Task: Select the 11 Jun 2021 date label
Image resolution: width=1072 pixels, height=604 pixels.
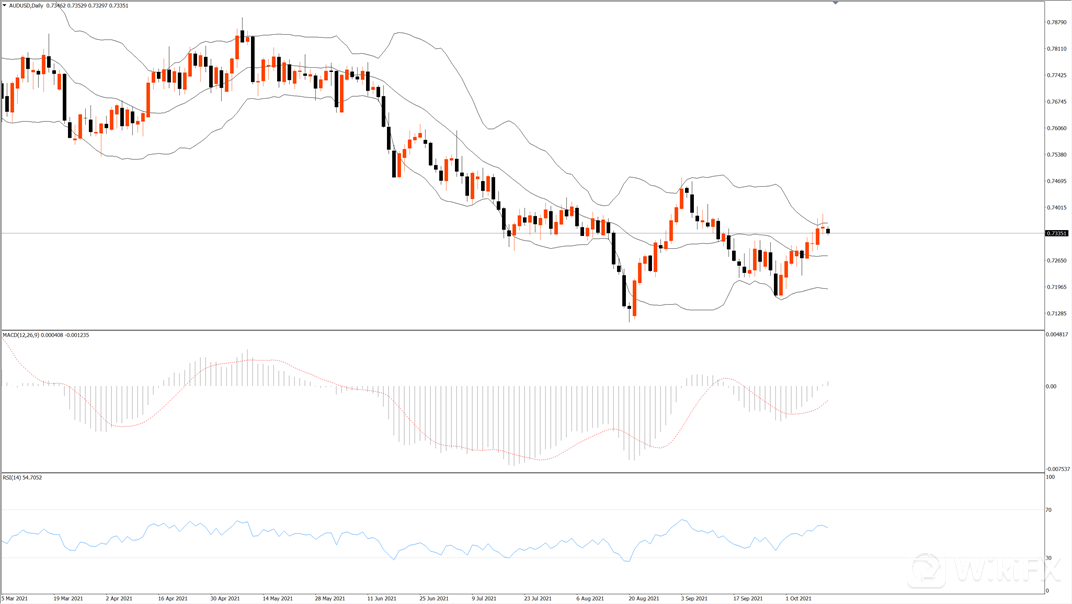Action: pos(383,599)
